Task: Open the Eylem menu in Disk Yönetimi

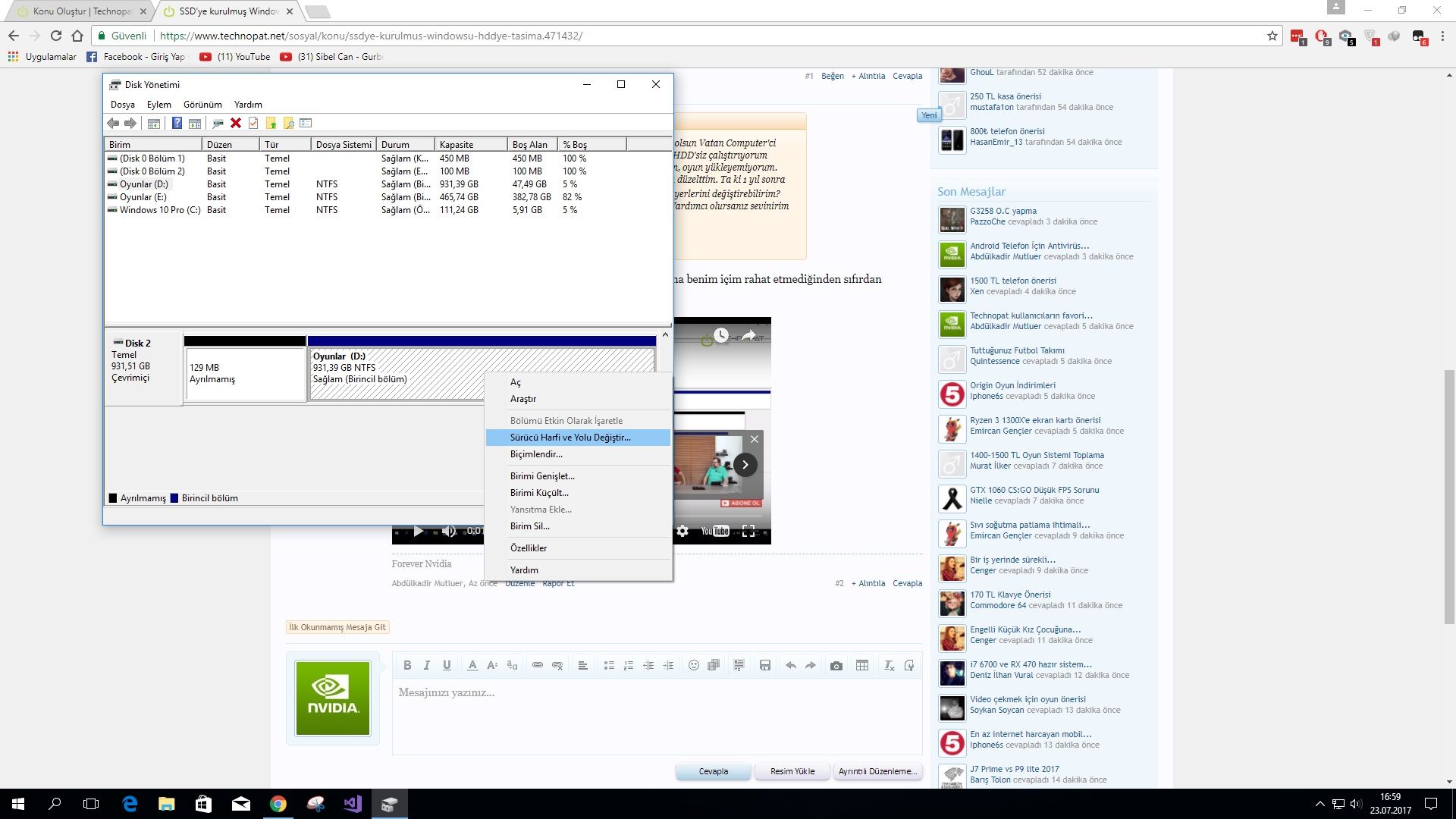Action: click(x=158, y=105)
